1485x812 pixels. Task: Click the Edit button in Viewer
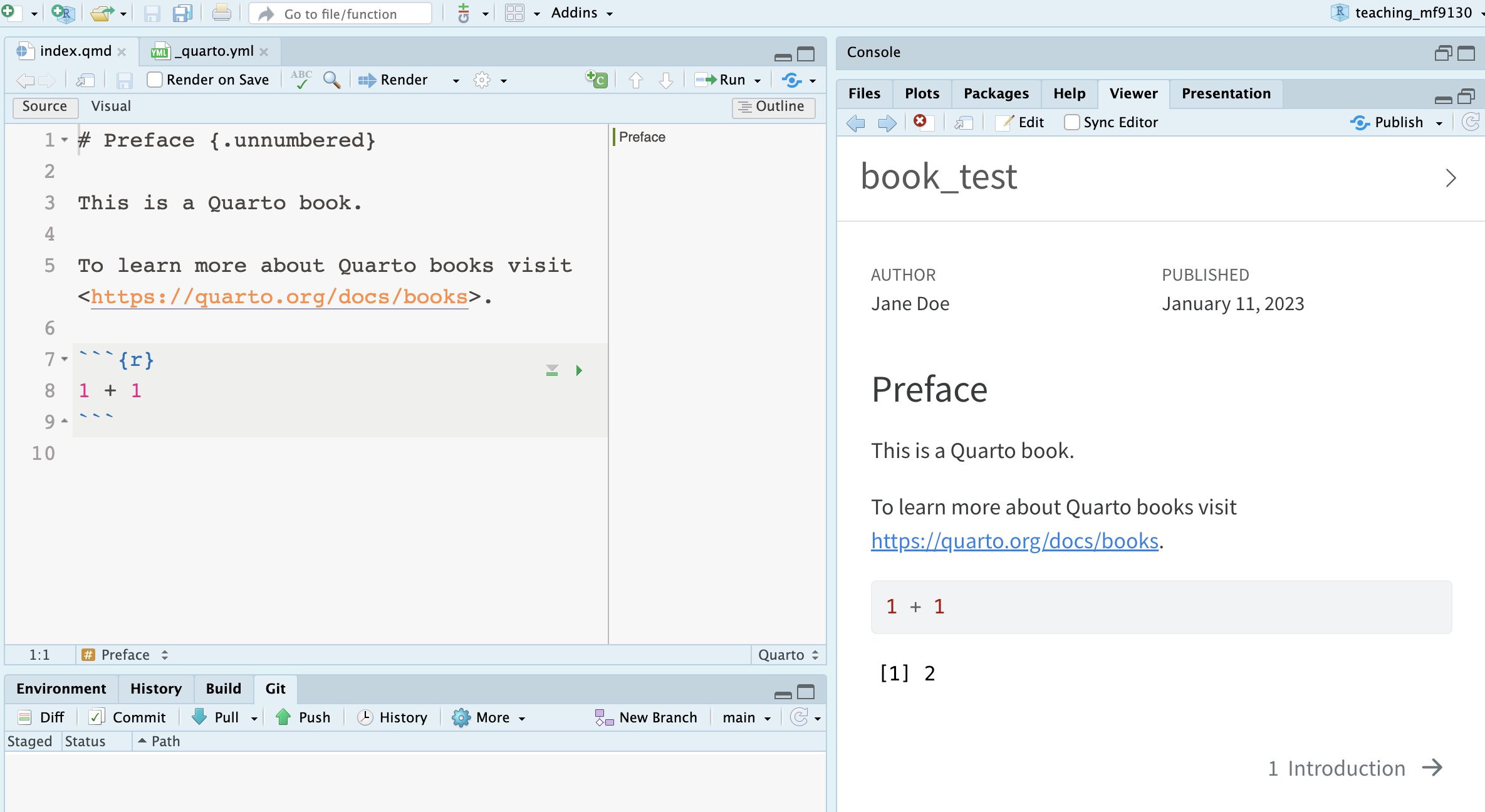[1021, 123]
